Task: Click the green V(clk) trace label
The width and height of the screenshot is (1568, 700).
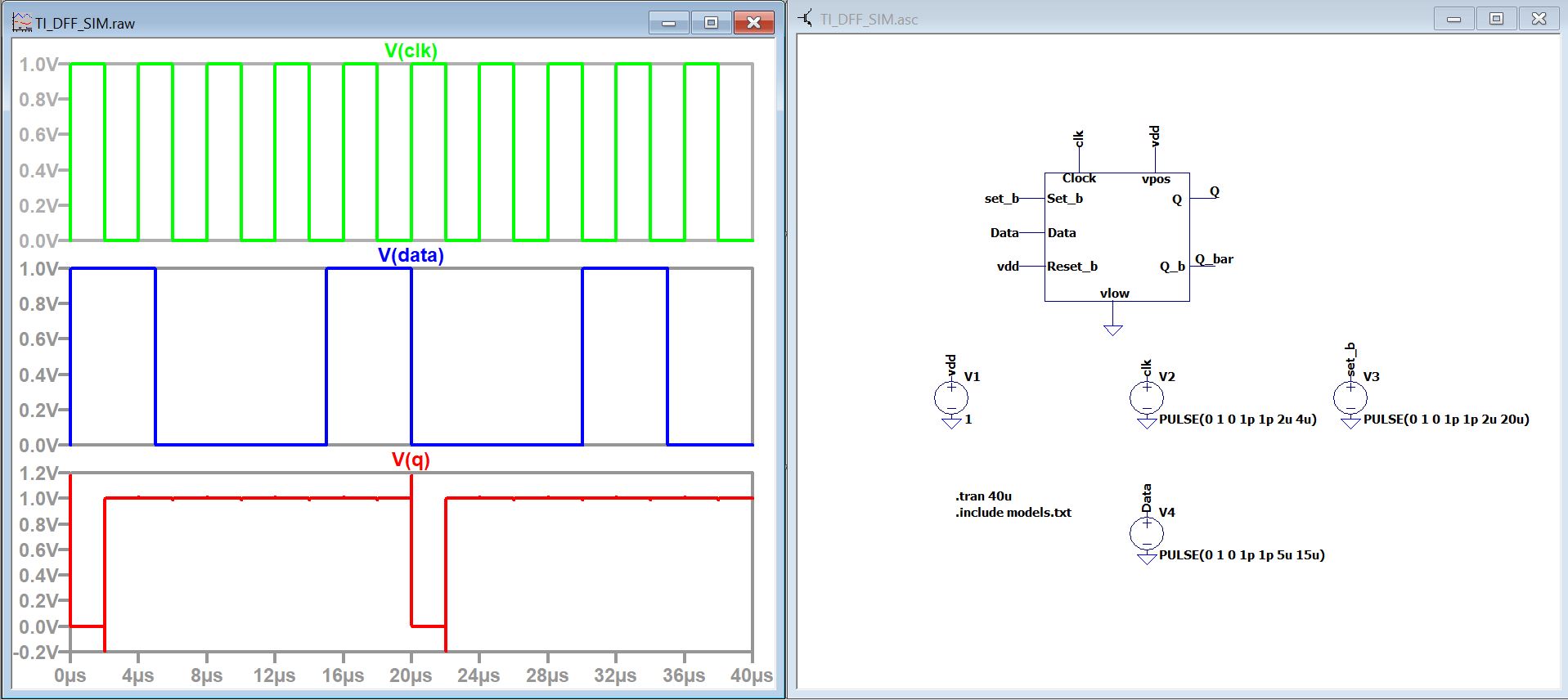Action: (411, 51)
